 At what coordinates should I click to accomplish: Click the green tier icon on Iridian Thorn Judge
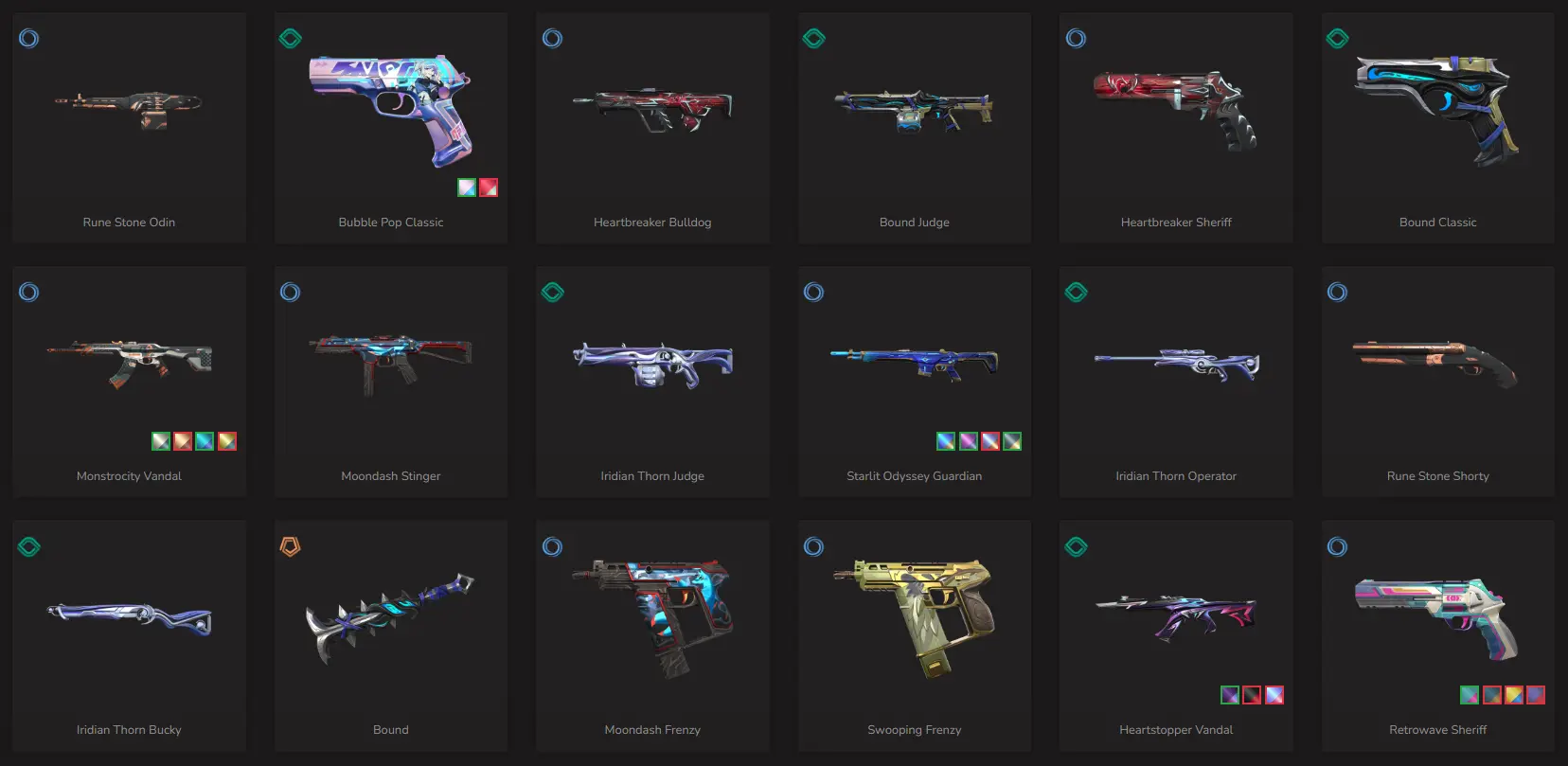[x=553, y=293]
